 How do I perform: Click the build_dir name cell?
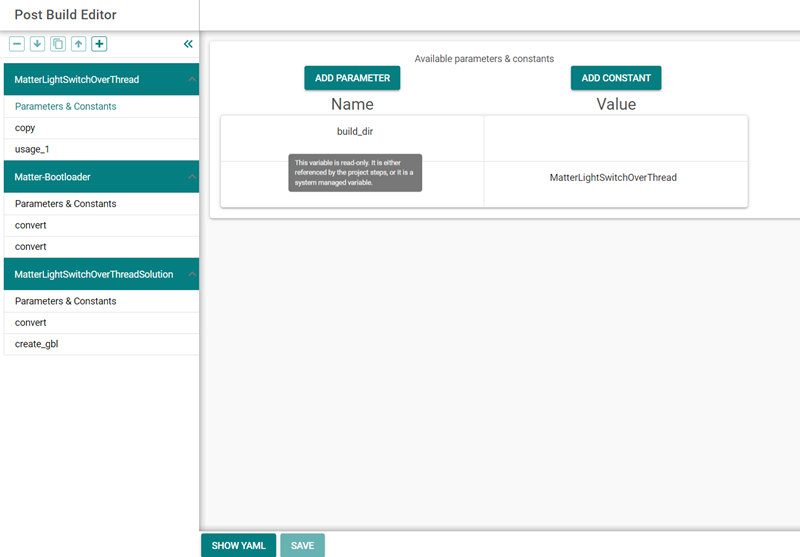354,131
